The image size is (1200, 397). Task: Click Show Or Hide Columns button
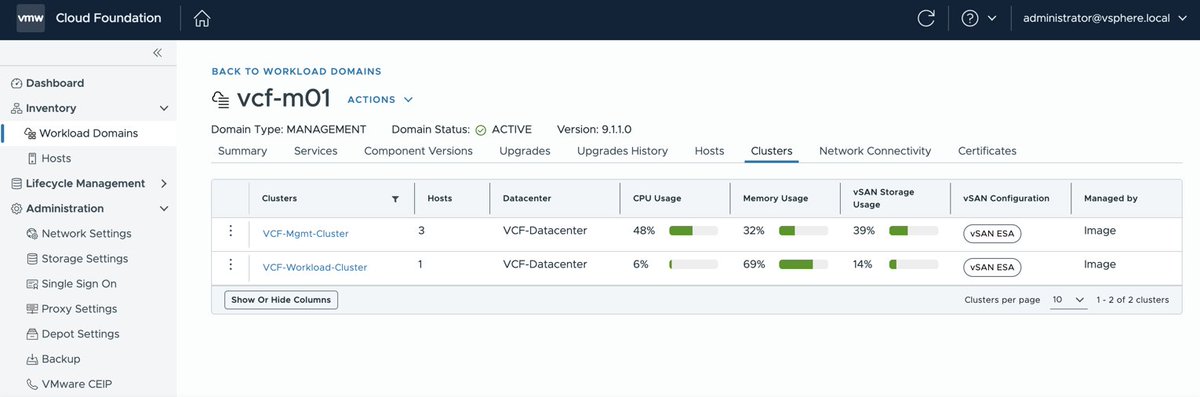click(x=281, y=300)
